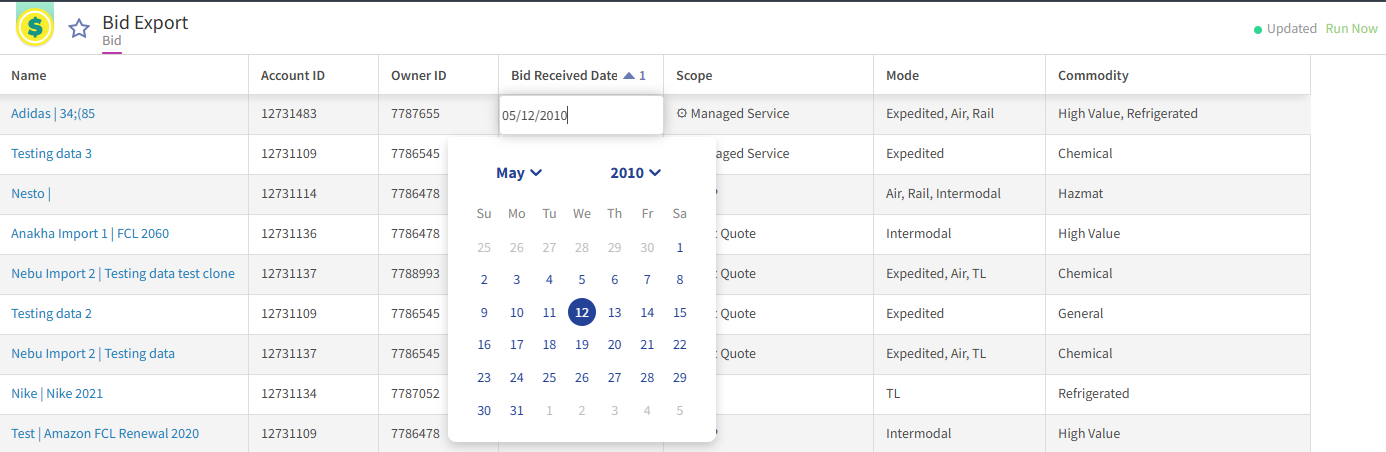Image resolution: width=1386 pixels, height=452 pixels.
Task: Click the Run Now link
Action: pos(1351,29)
